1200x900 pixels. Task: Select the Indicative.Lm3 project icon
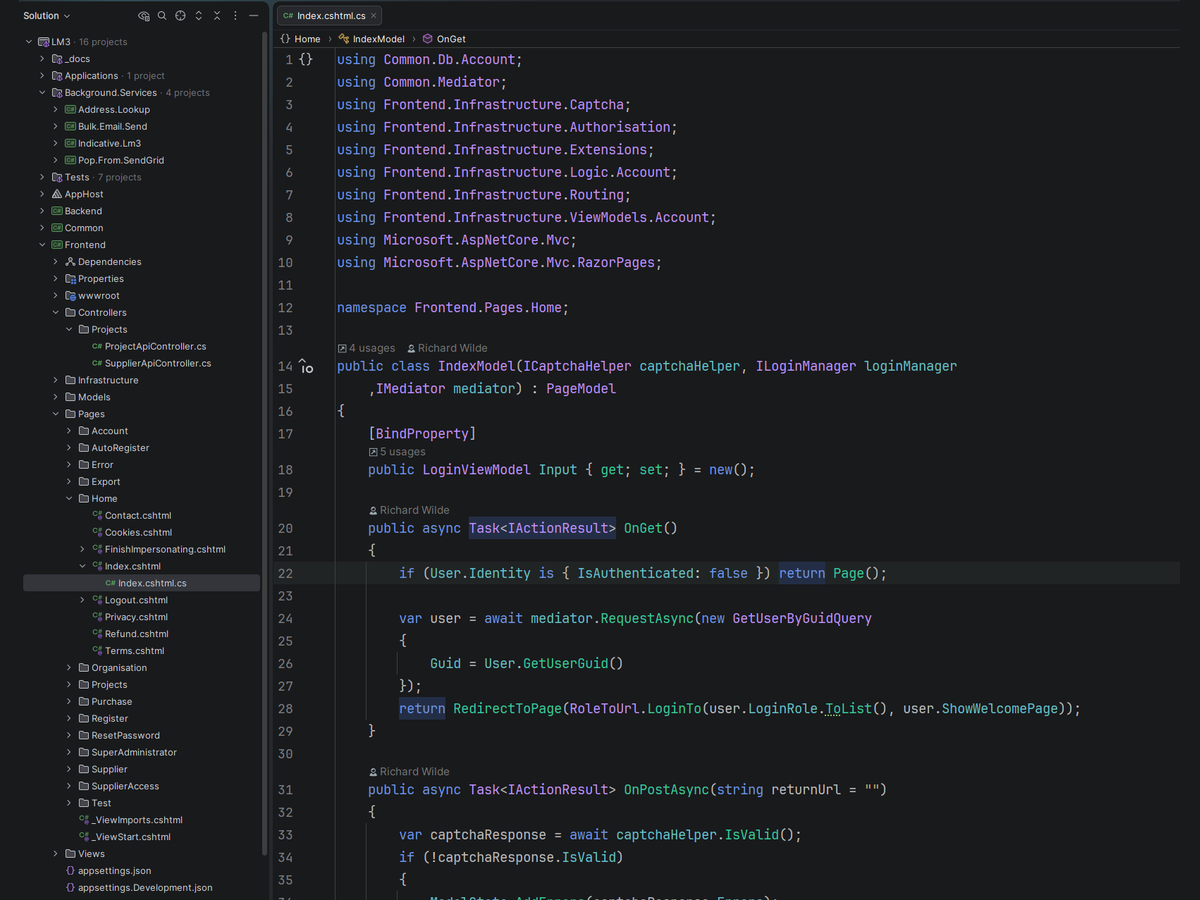70,144
